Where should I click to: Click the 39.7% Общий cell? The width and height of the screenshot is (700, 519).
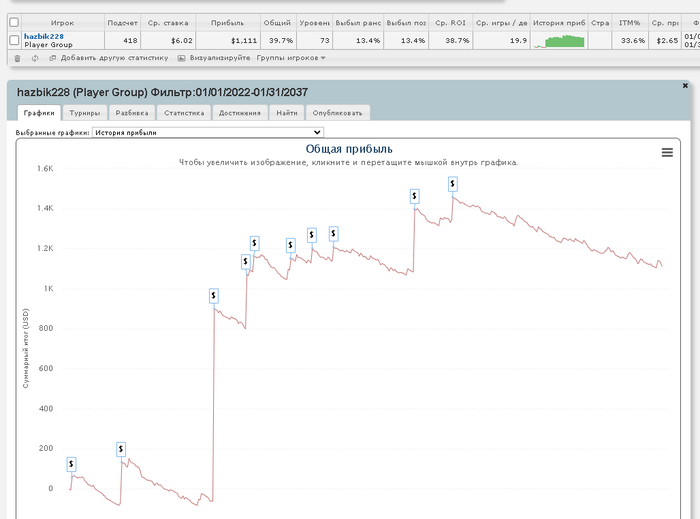point(281,41)
